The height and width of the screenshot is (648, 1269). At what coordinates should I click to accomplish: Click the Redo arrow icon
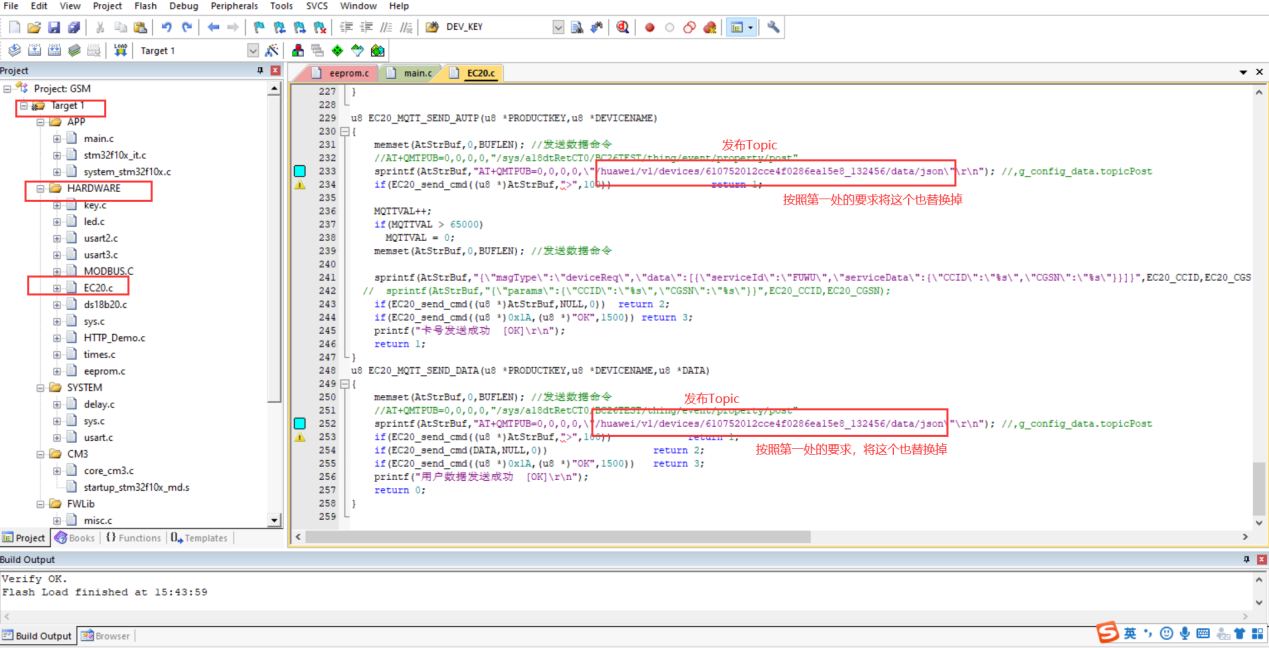click(x=187, y=27)
